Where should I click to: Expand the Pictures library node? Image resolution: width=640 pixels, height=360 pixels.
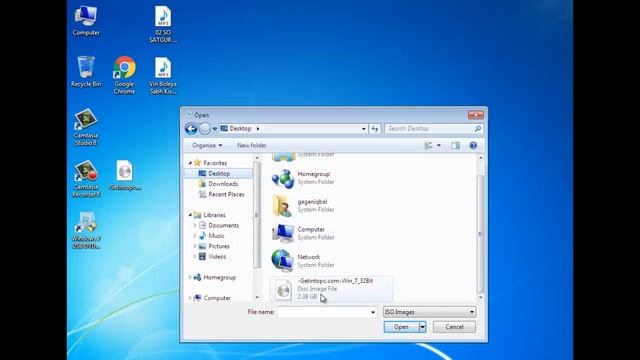tap(195, 246)
